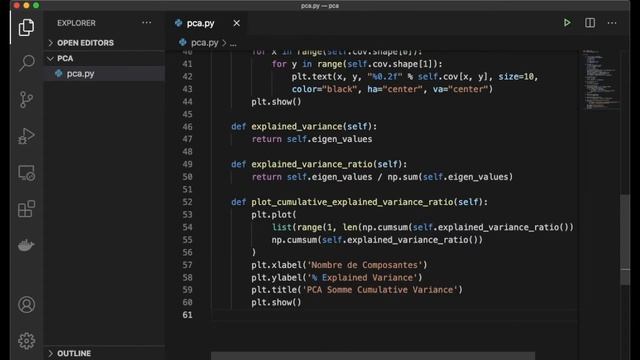The height and width of the screenshot is (360, 640).
Task: Click plt.show() on line 44
Action: [x=276, y=102]
